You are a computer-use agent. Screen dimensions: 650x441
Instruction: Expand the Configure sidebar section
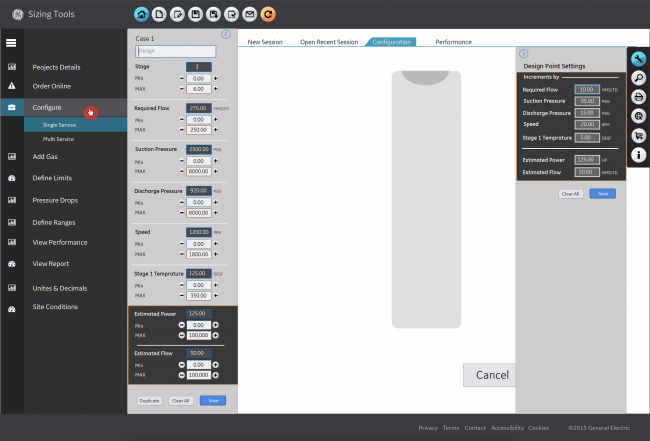click(47, 107)
